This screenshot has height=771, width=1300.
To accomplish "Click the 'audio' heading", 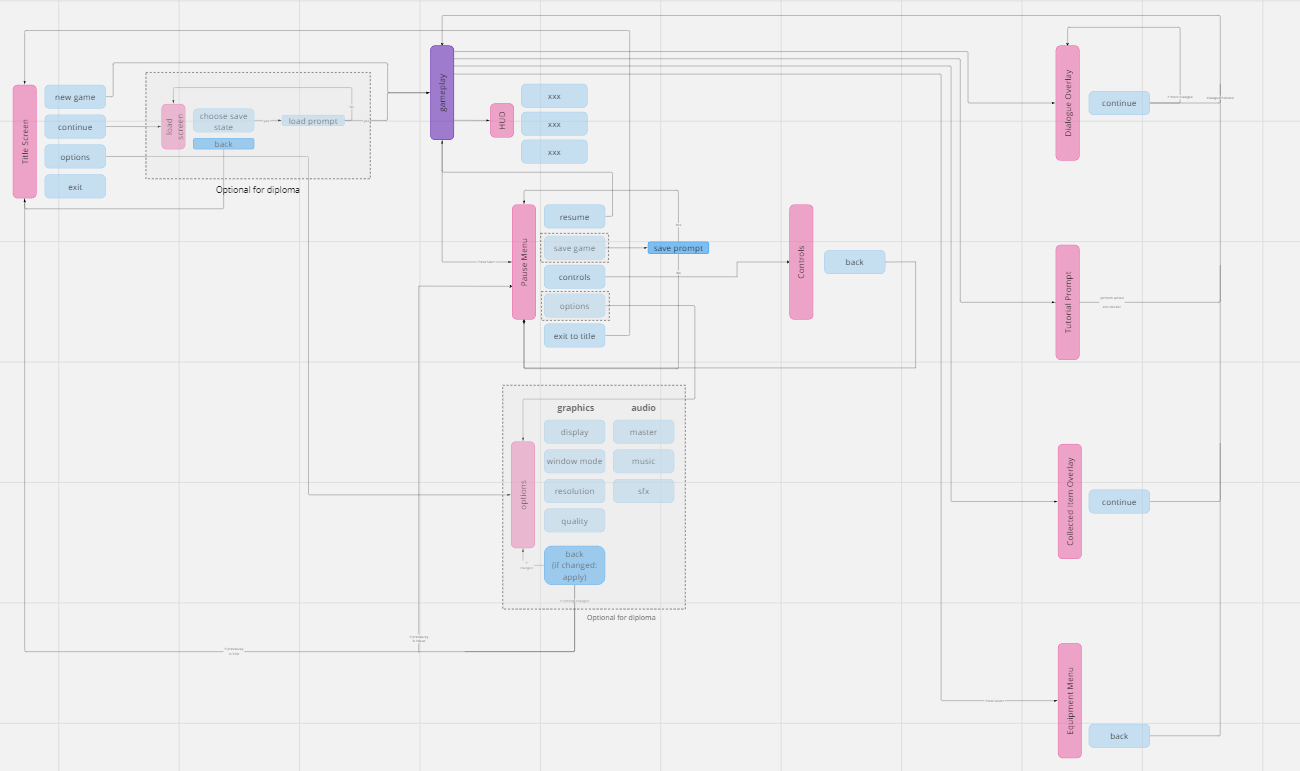I will click(x=644, y=408).
